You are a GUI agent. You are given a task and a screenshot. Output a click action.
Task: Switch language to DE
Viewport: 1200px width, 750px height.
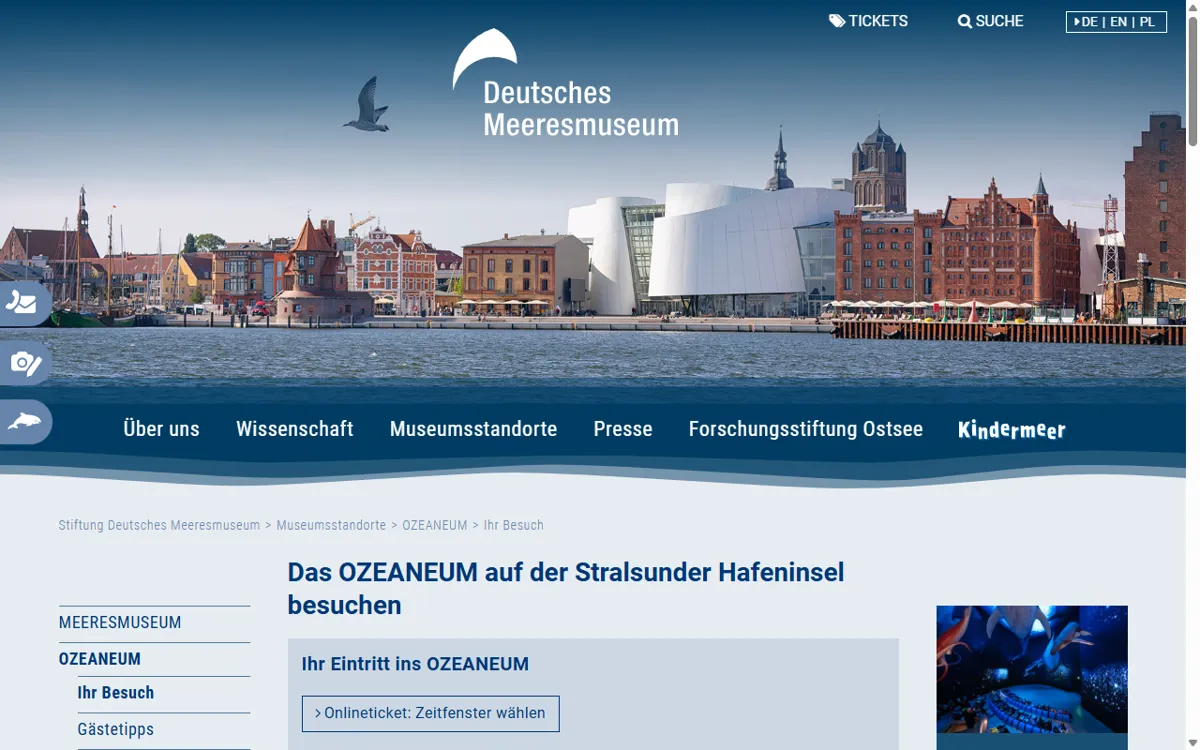click(x=1089, y=21)
